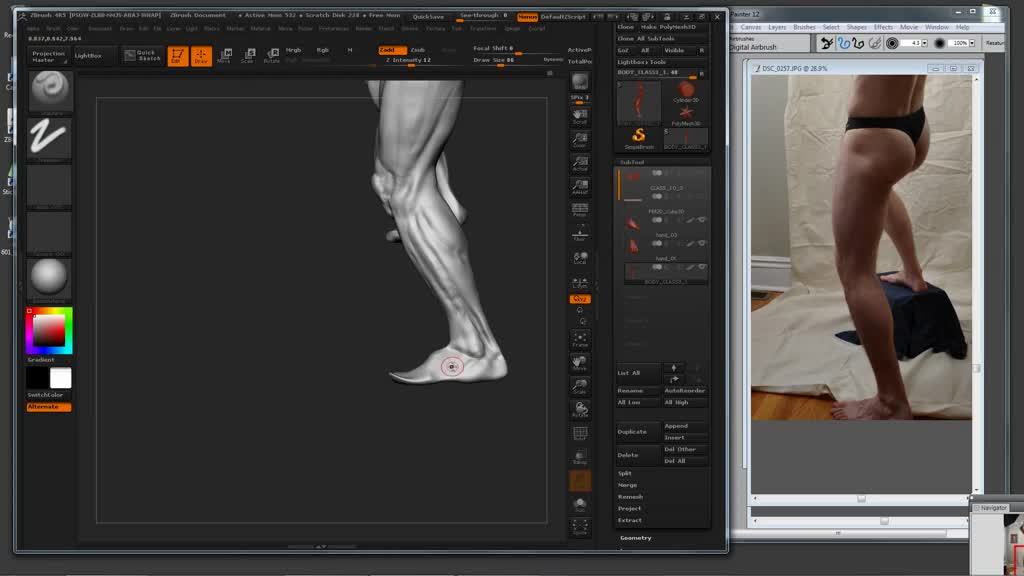This screenshot has width=1024, height=576.
Task: Click the Actual size icon
Action: [580, 163]
